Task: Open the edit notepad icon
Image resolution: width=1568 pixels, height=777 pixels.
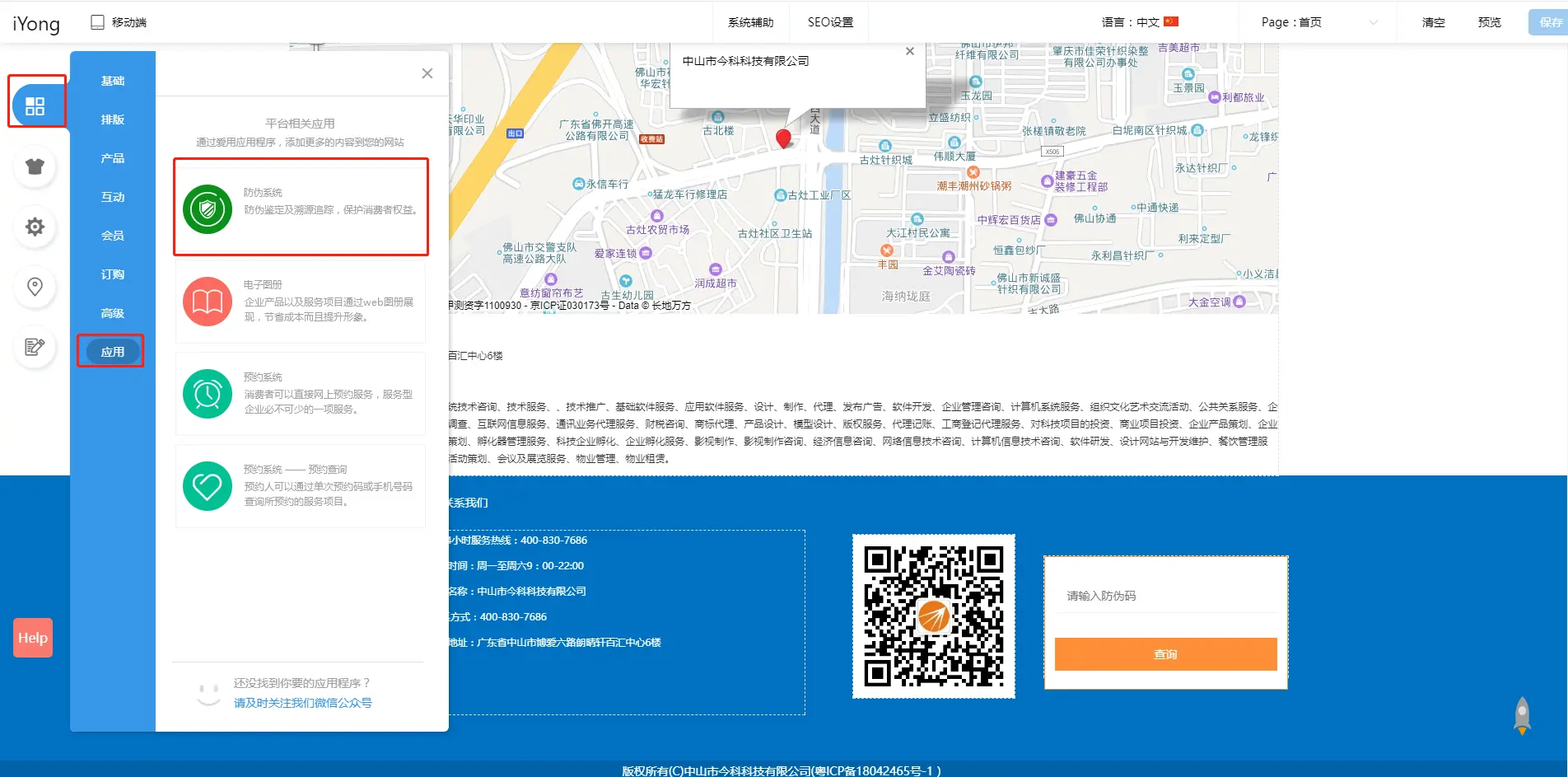Action: tap(35, 347)
